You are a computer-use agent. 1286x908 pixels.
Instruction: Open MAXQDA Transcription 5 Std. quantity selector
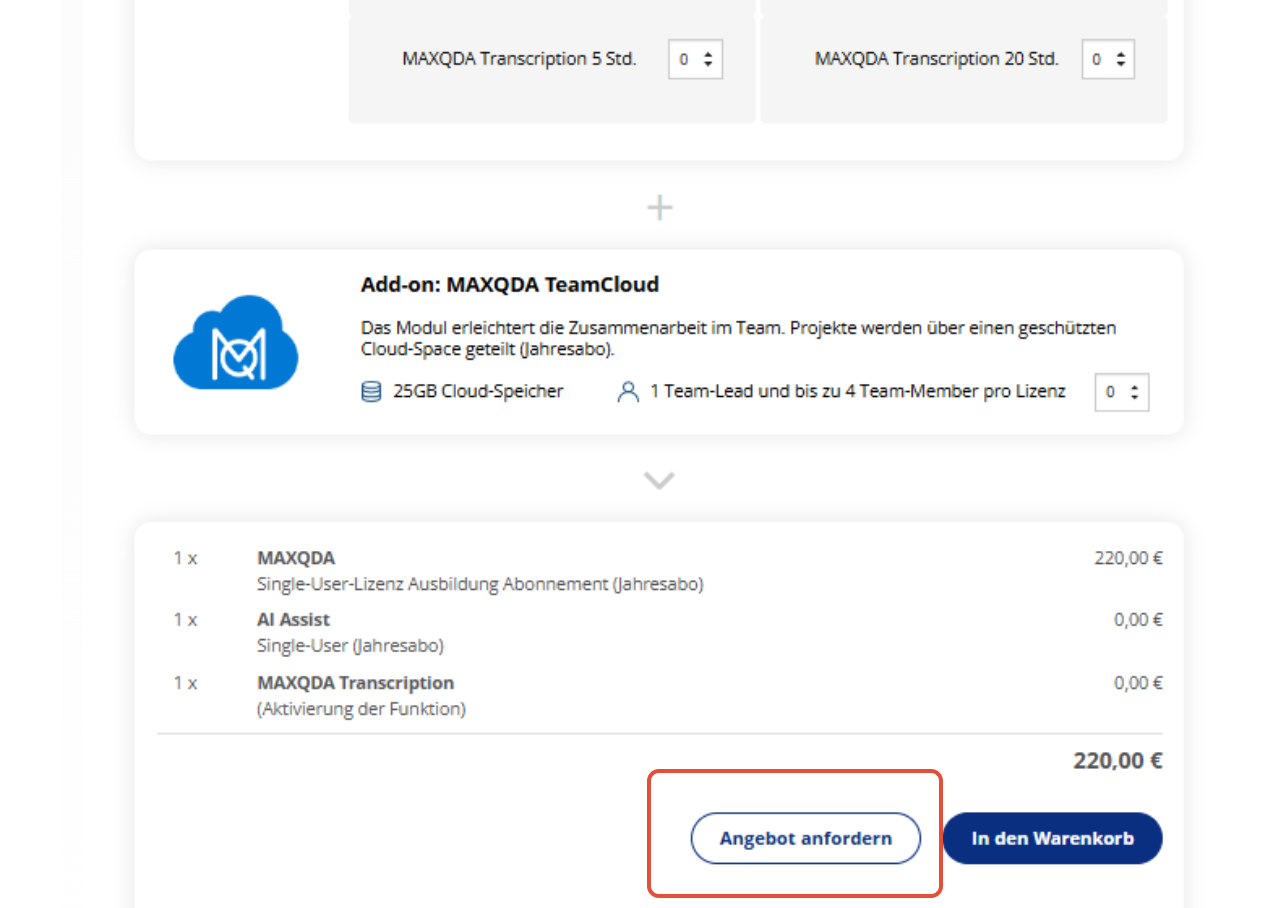click(695, 59)
